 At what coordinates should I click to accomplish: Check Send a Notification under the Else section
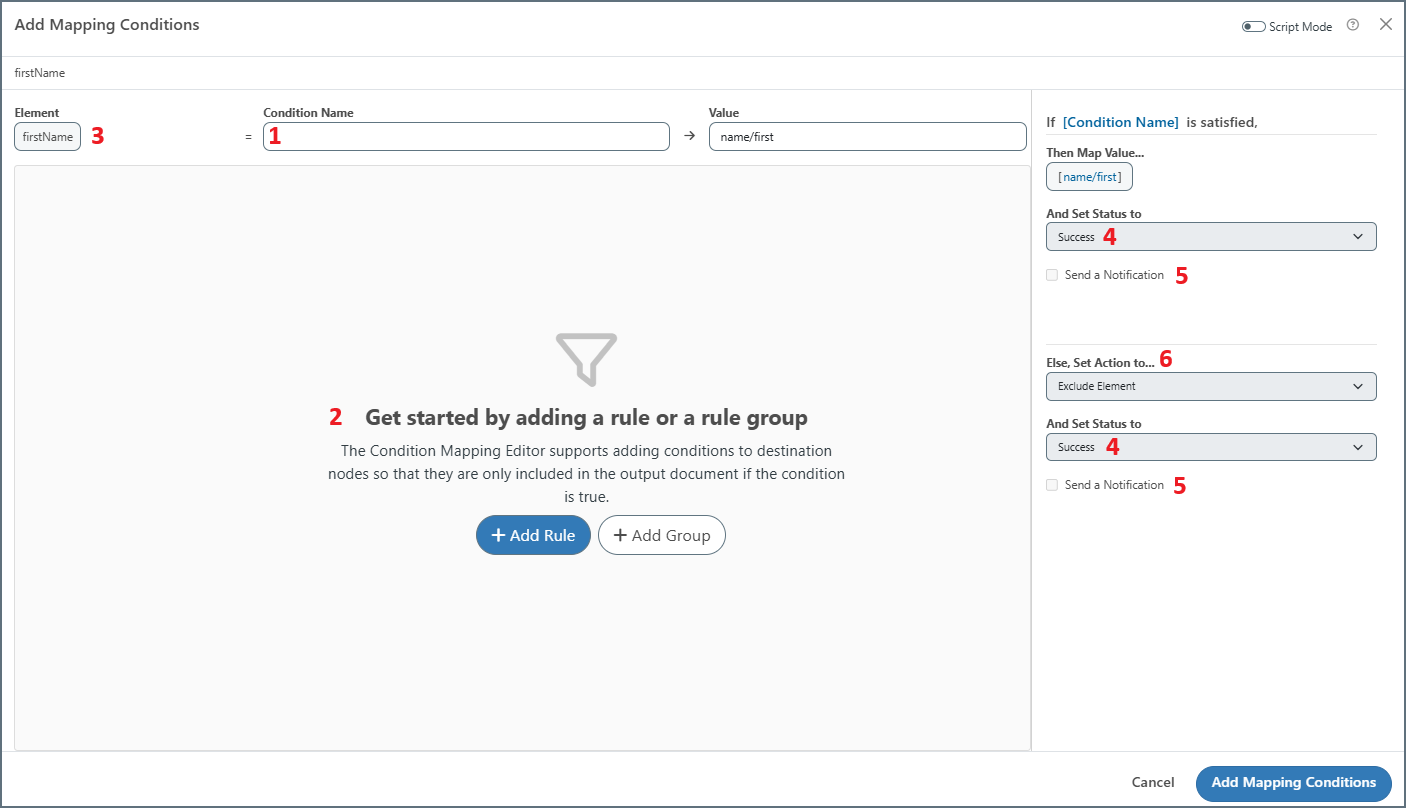(x=1052, y=484)
